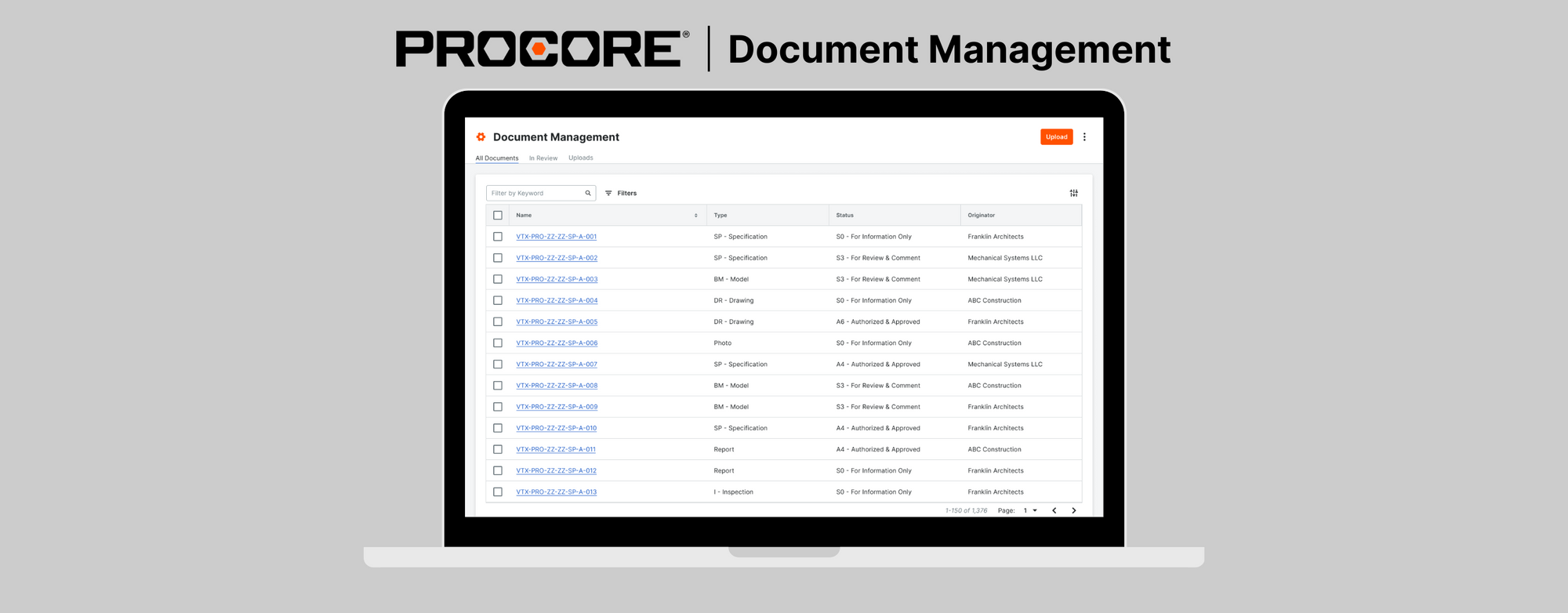Image resolution: width=1568 pixels, height=613 pixels.
Task: Click 'A6 - Authorized & Approved' status cell
Action: (878, 321)
